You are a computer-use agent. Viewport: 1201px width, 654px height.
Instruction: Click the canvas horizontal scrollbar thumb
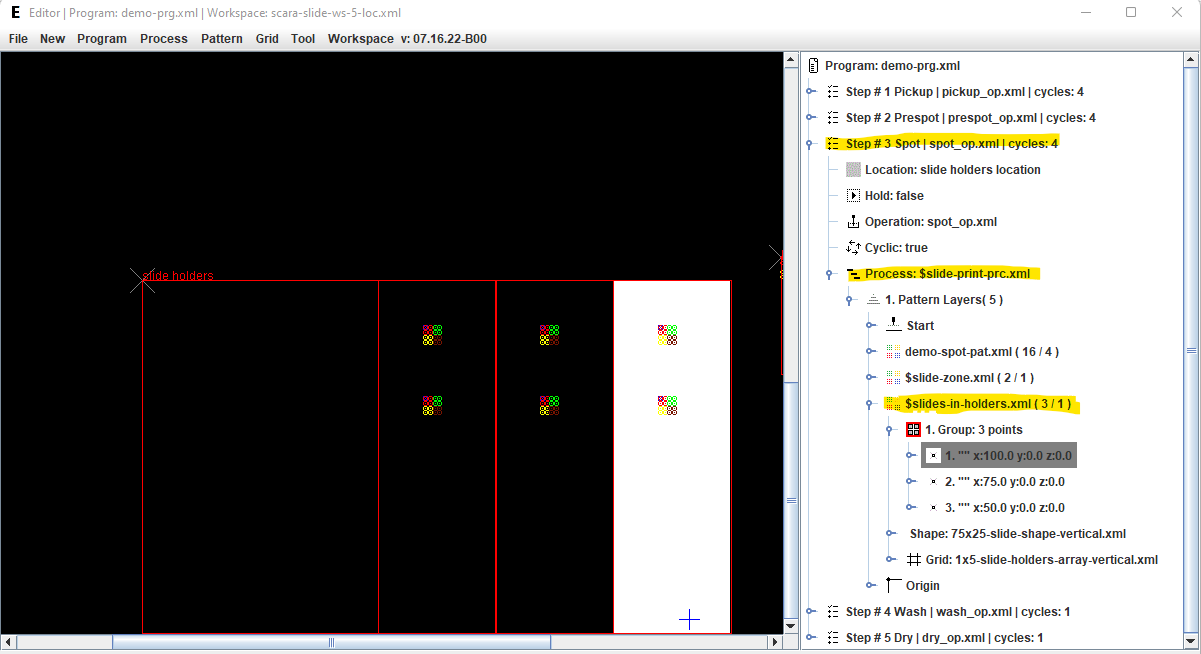pos(330,642)
